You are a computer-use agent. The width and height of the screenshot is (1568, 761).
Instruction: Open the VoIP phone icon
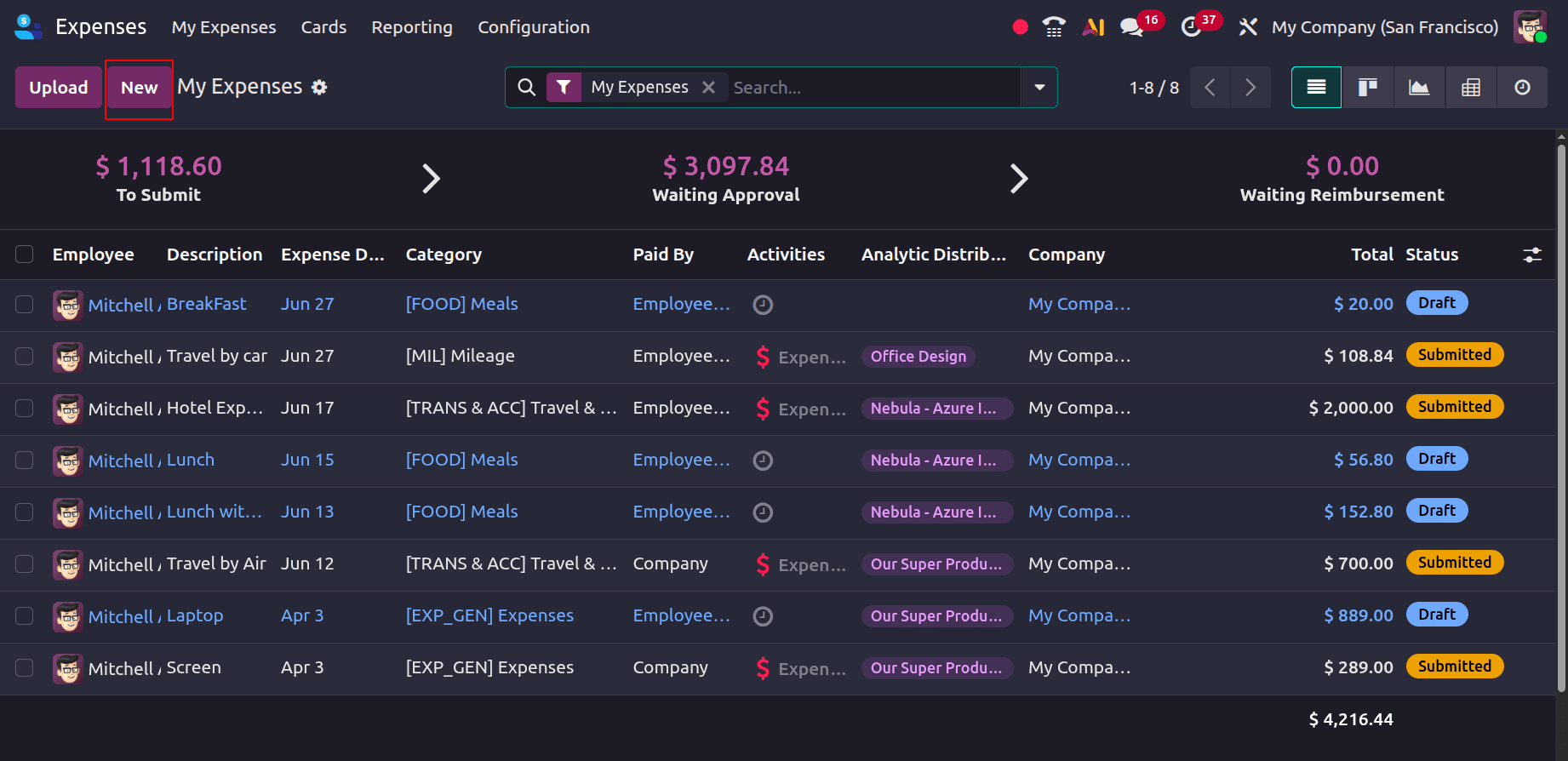[1054, 27]
